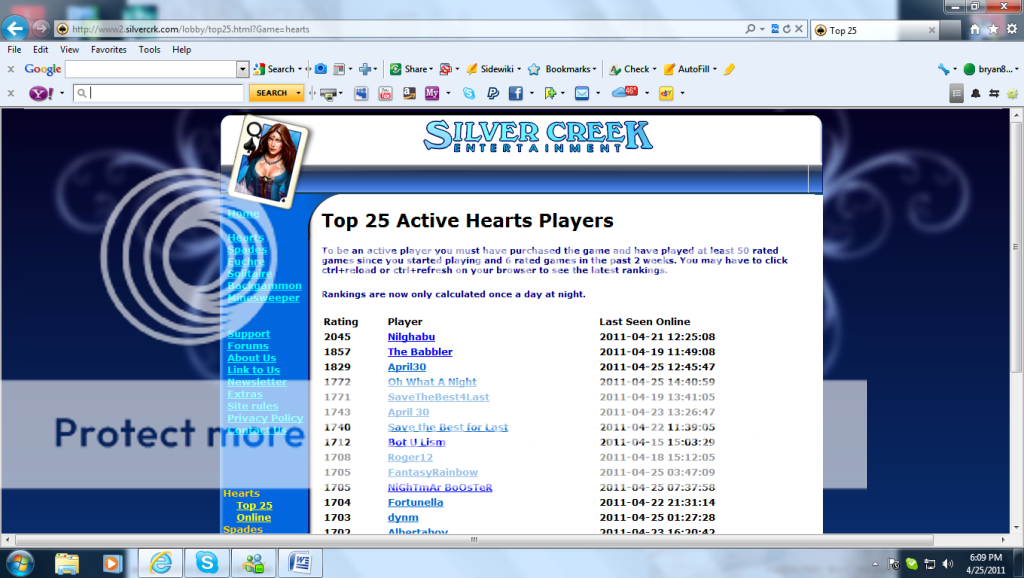Open the Bookmarks dropdown

pyautogui.click(x=594, y=69)
